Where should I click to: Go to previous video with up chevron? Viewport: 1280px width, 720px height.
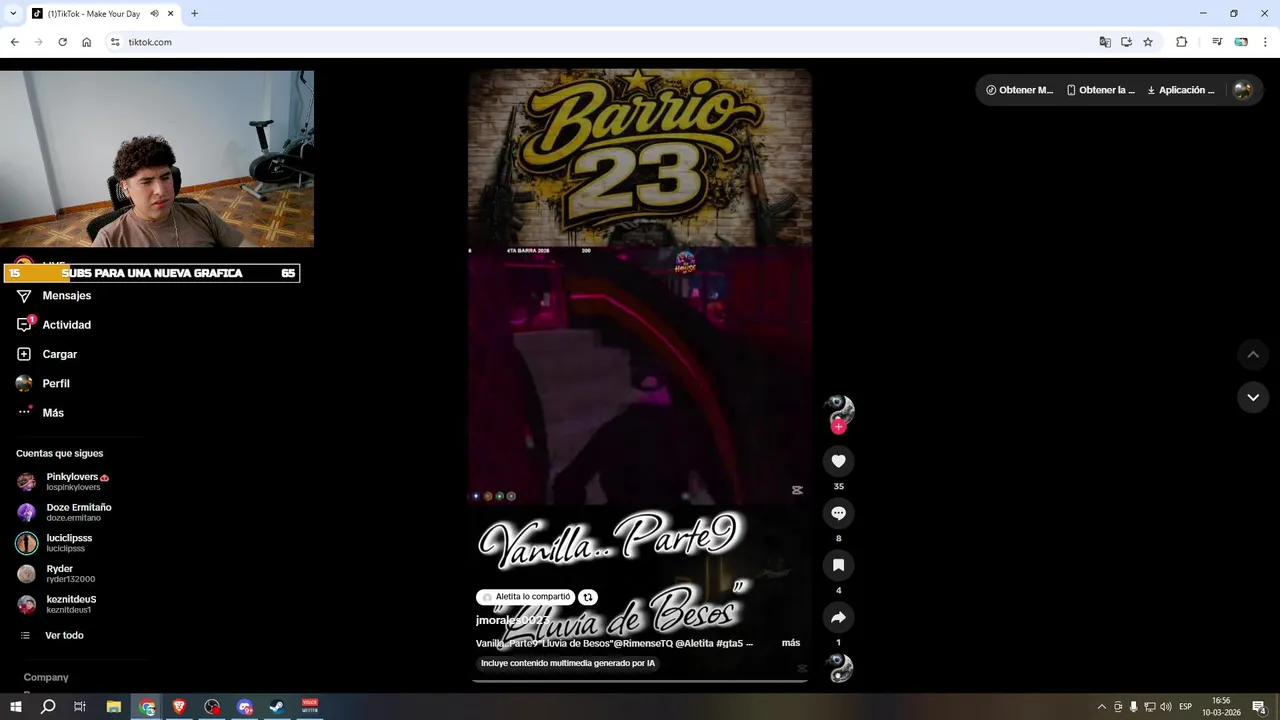click(1253, 354)
